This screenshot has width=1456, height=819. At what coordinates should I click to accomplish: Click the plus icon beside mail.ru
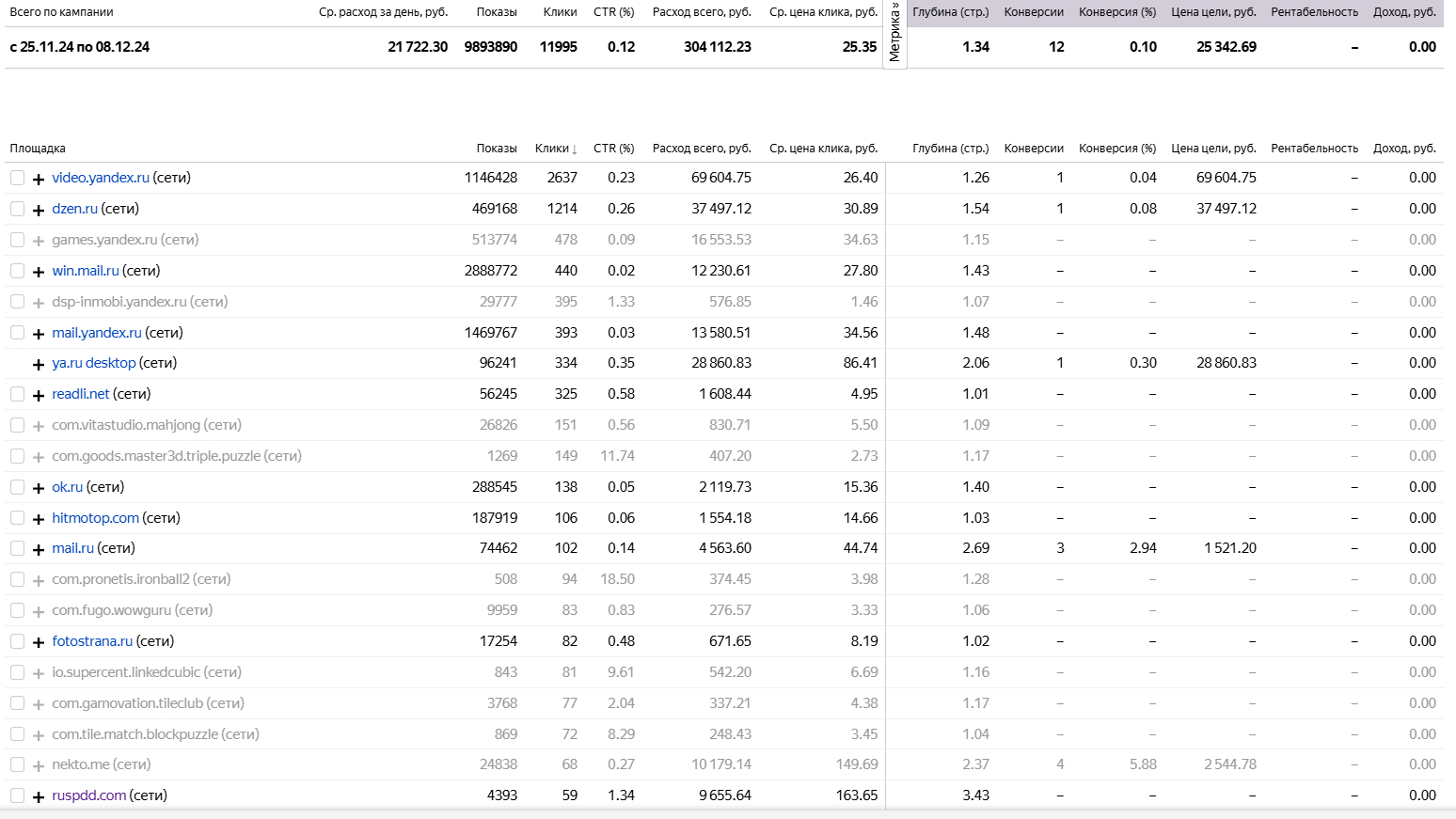point(39,549)
